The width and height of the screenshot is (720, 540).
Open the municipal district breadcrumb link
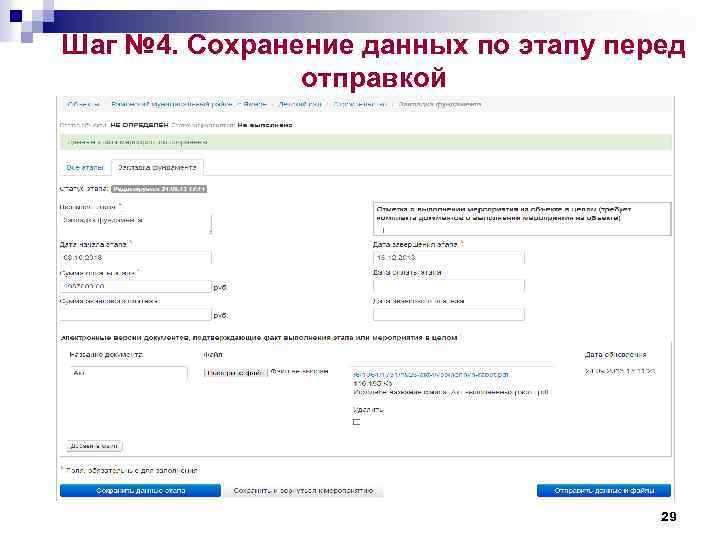(189, 105)
